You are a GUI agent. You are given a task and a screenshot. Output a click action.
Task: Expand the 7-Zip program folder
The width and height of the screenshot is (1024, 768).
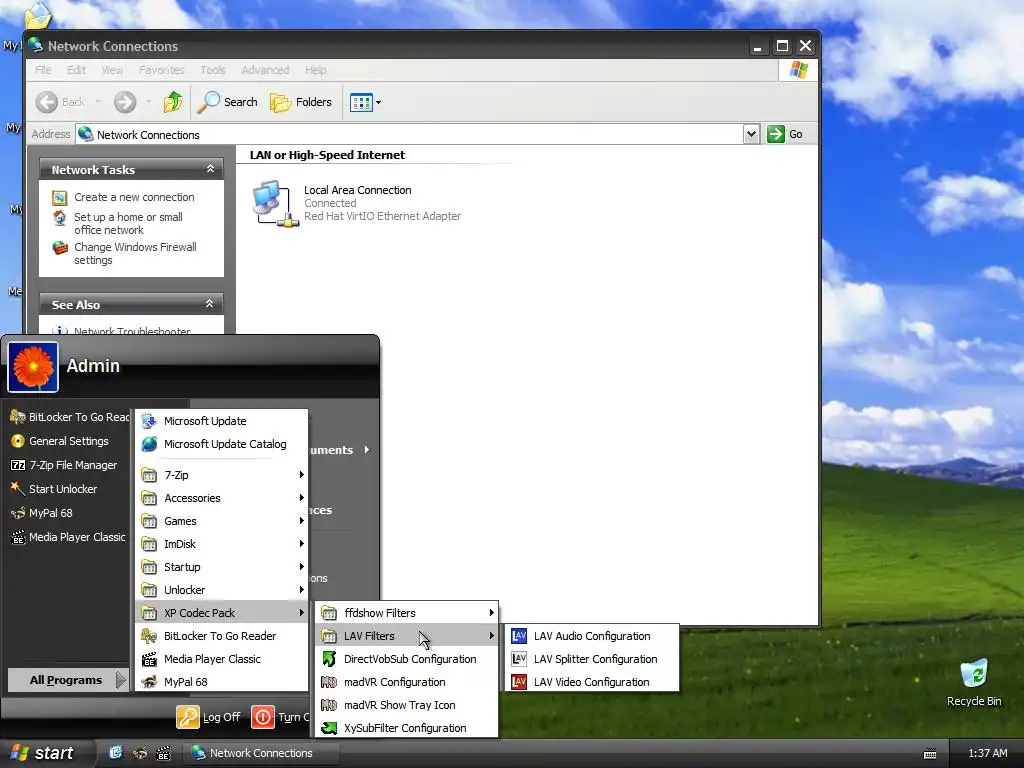click(x=221, y=475)
